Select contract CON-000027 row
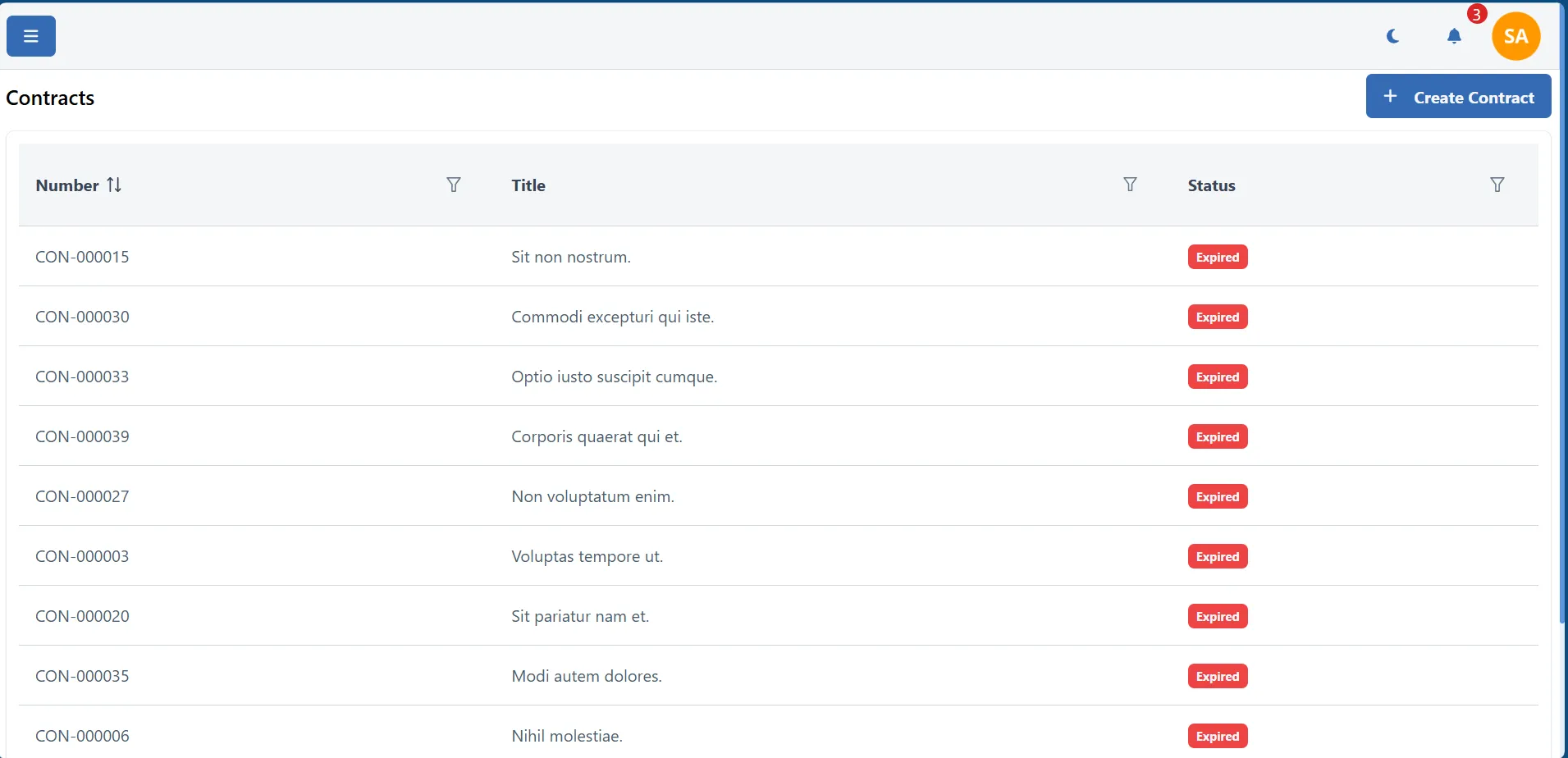The height and width of the screenshot is (758, 1568). point(82,496)
